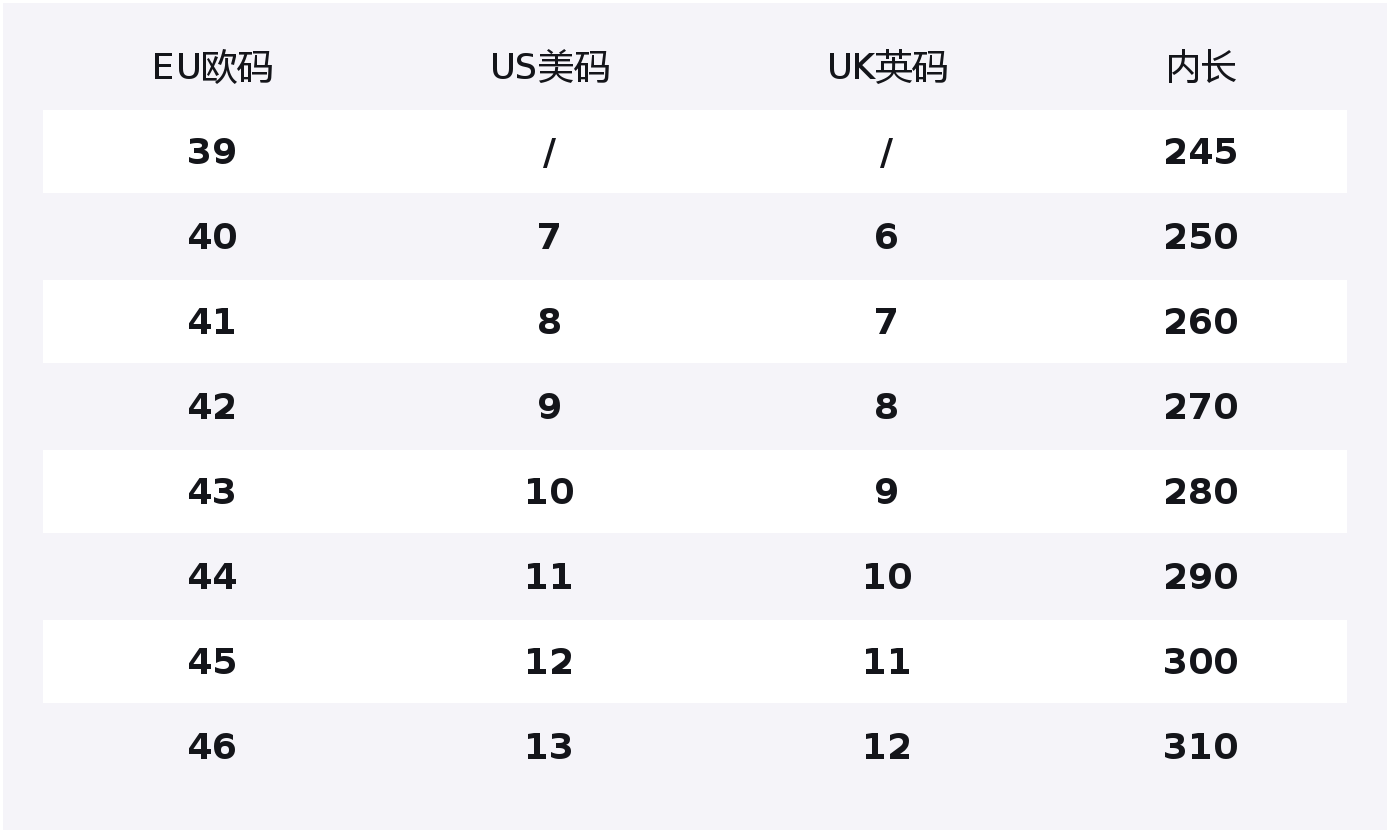Viewport: 1390px width, 833px height.
Task: Click inner length value 245
Action: [1201, 152]
